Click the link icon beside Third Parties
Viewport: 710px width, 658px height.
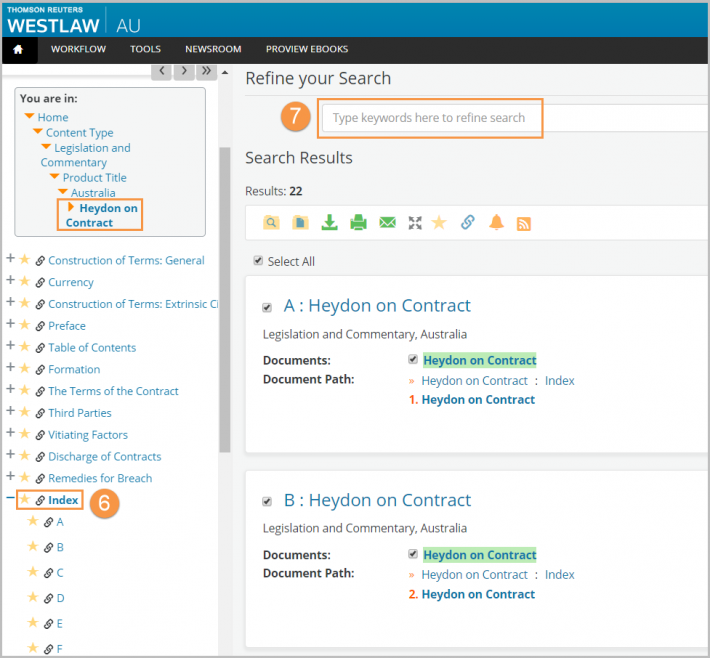click(x=40, y=413)
